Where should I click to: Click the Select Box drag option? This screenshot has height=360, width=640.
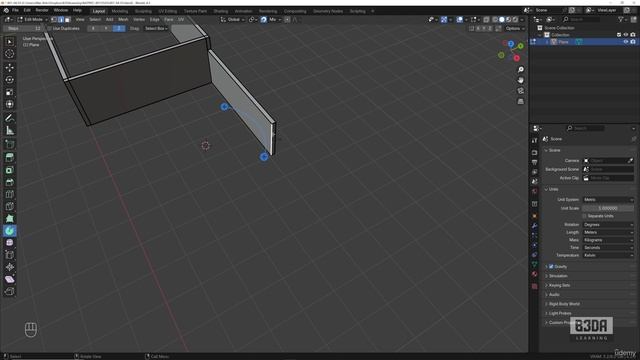point(156,29)
